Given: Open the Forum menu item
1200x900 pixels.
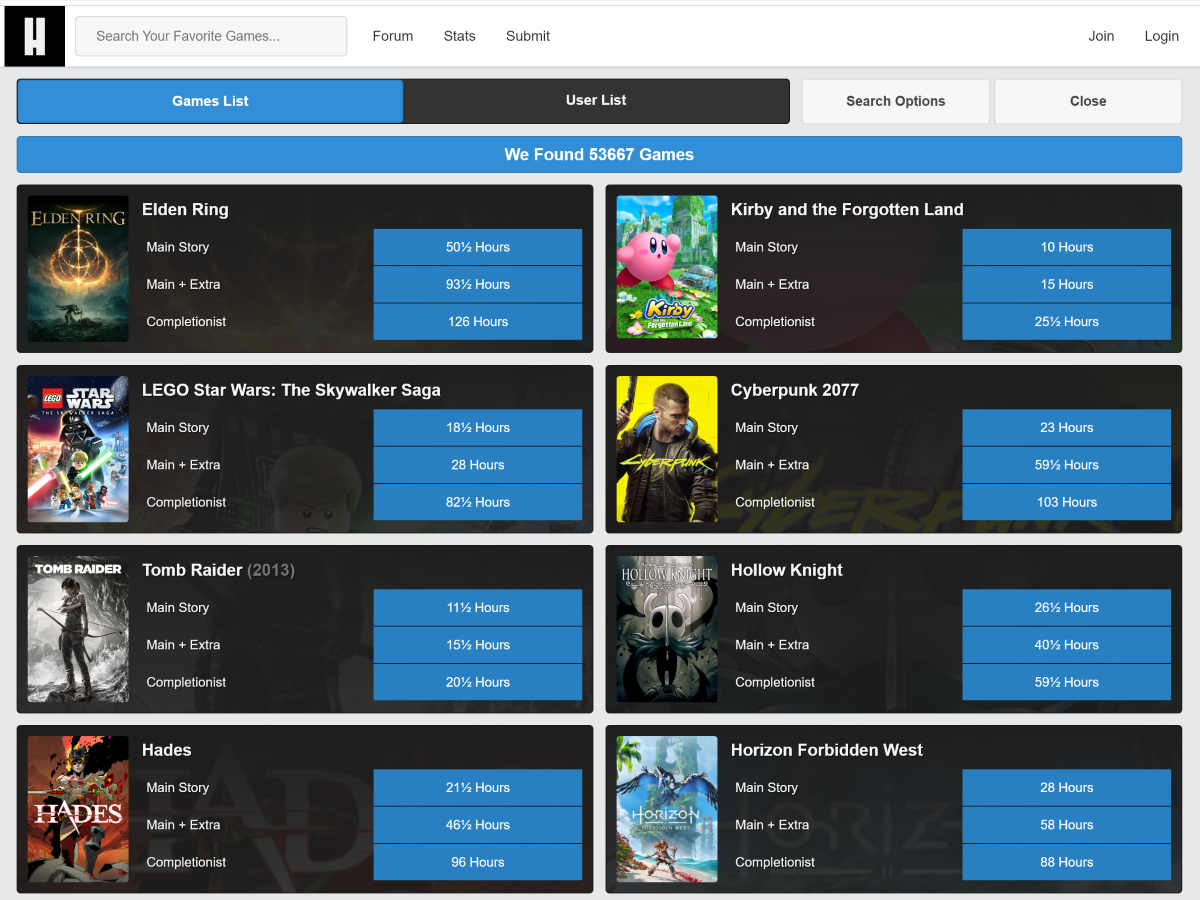Looking at the screenshot, I should (x=393, y=36).
